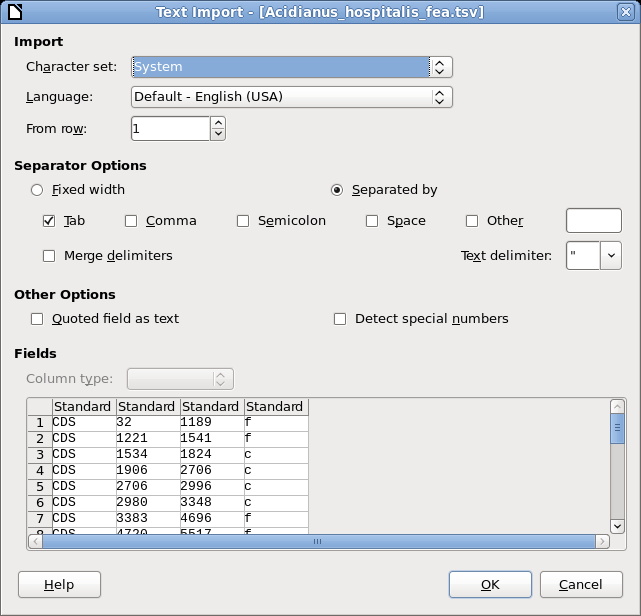Open the Character set dropdown
The height and width of the screenshot is (616, 641).
[x=440, y=67]
